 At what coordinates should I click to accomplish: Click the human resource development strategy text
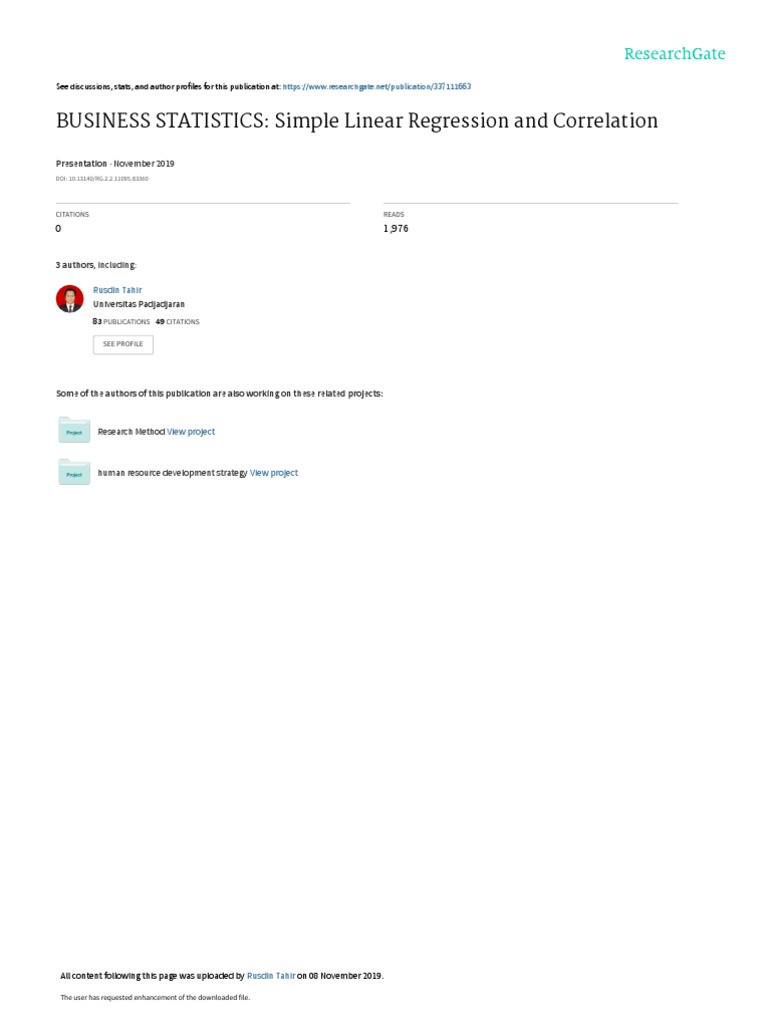click(x=172, y=473)
